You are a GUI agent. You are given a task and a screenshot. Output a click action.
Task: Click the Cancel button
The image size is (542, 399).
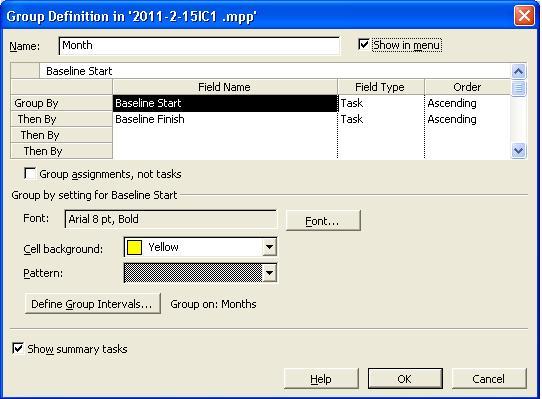click(489, 379)
